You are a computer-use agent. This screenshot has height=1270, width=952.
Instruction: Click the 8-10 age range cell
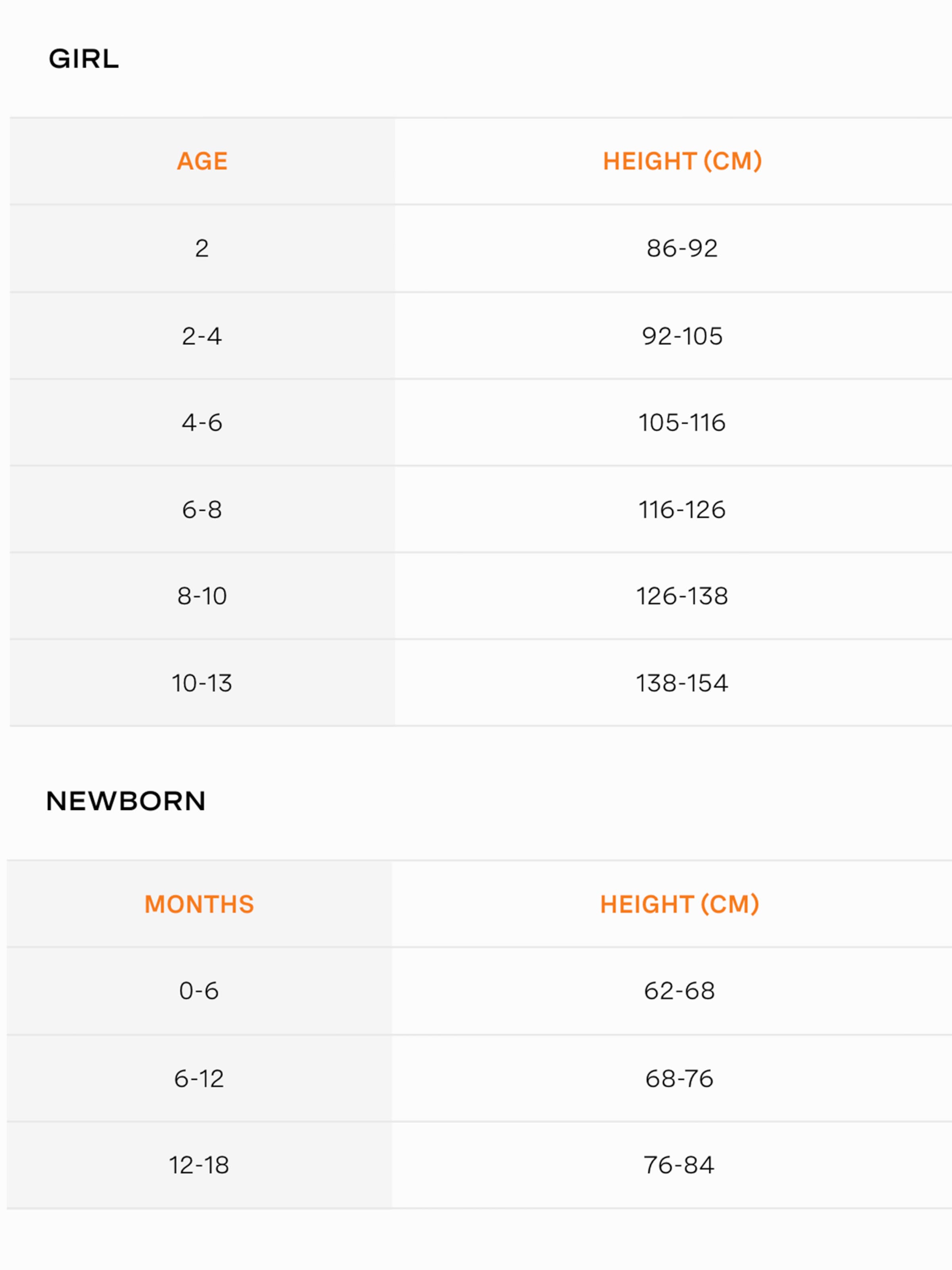click(202, 596)
